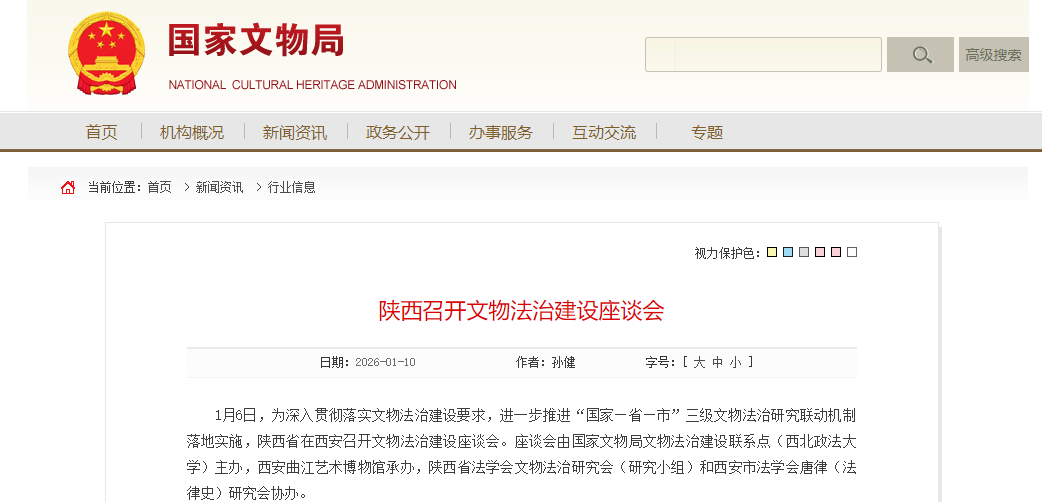Select the blue eye-protection color swatch
The height and width of the screenshot is (502, 1042).
788,252
